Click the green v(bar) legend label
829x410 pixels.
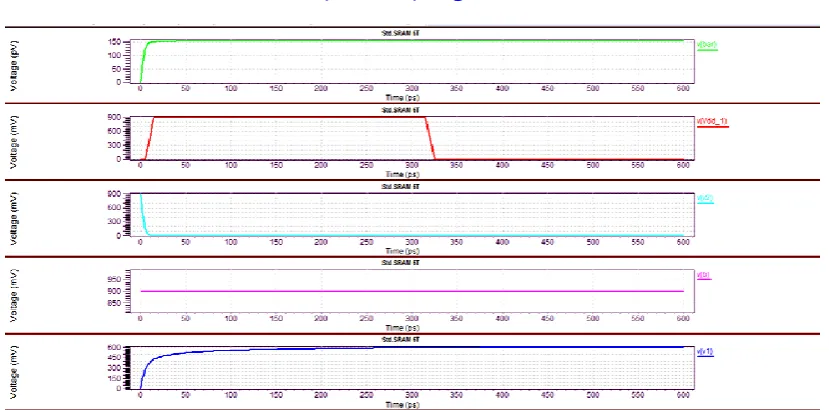707,44
